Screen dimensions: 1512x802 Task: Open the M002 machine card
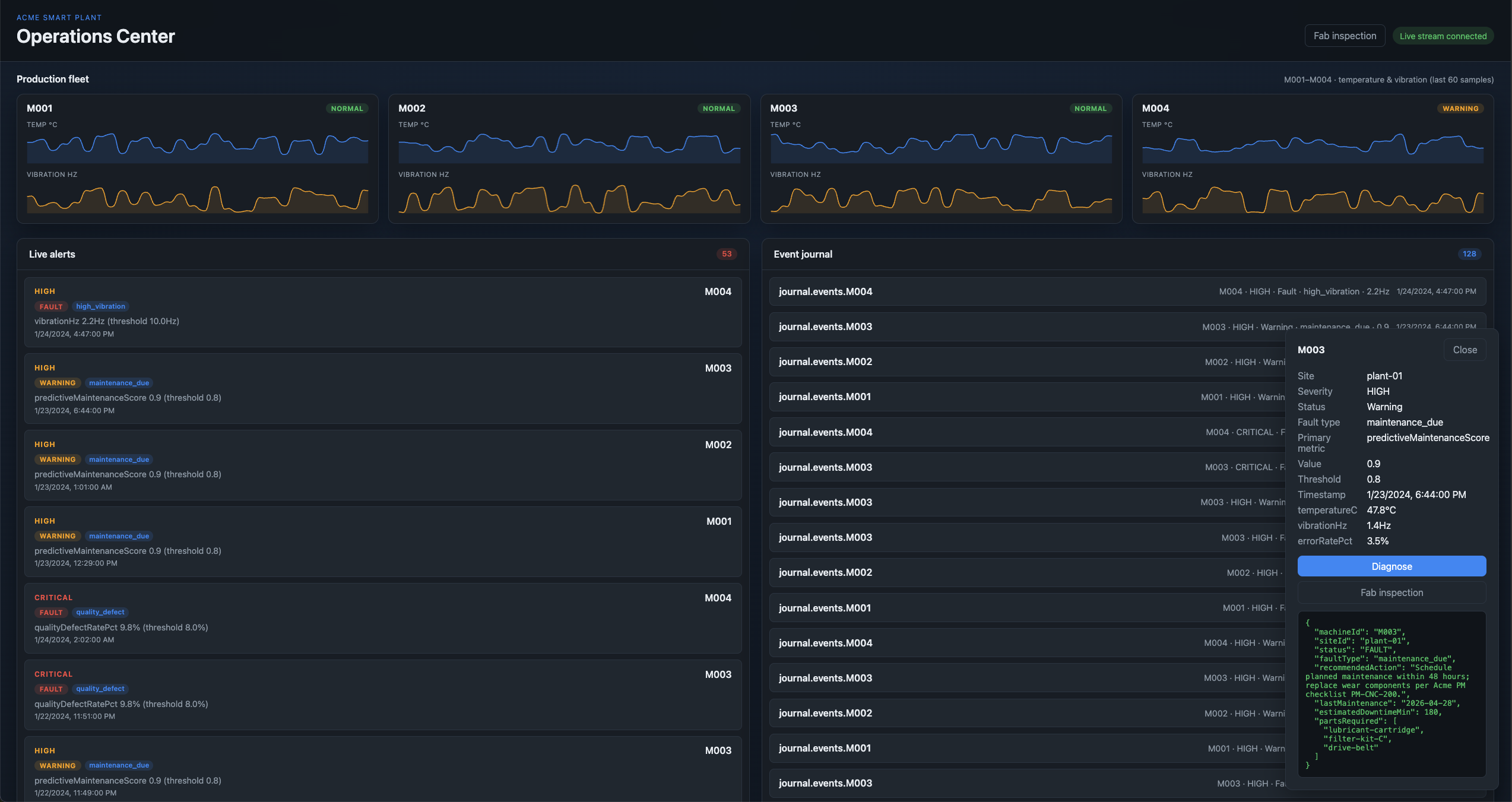(x=569, y=159)
